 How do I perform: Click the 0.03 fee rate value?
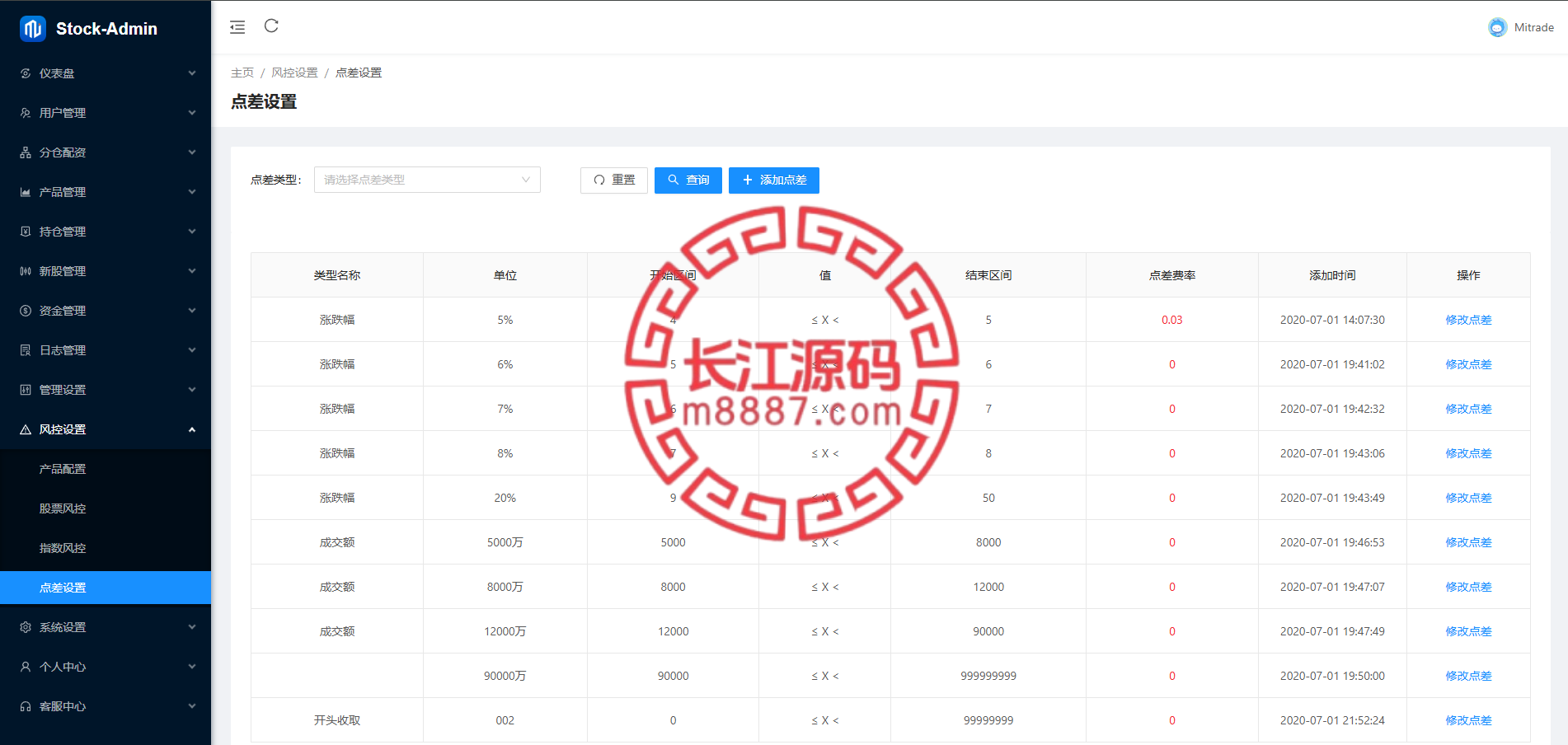pyautogui.click(x=1172, y=320)
